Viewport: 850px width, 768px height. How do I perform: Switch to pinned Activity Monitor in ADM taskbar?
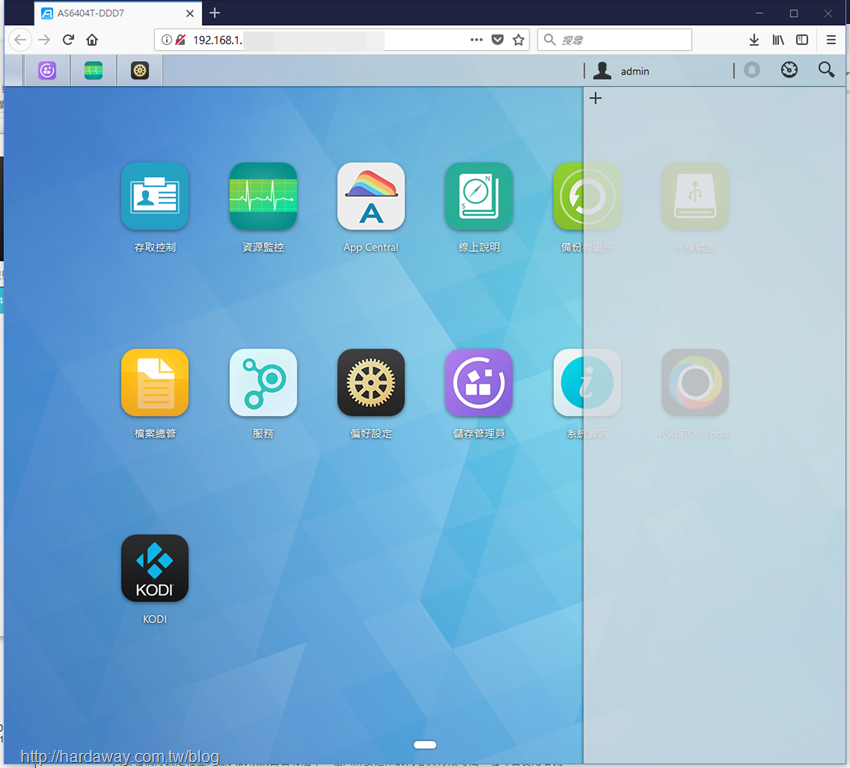click(93, 70)
